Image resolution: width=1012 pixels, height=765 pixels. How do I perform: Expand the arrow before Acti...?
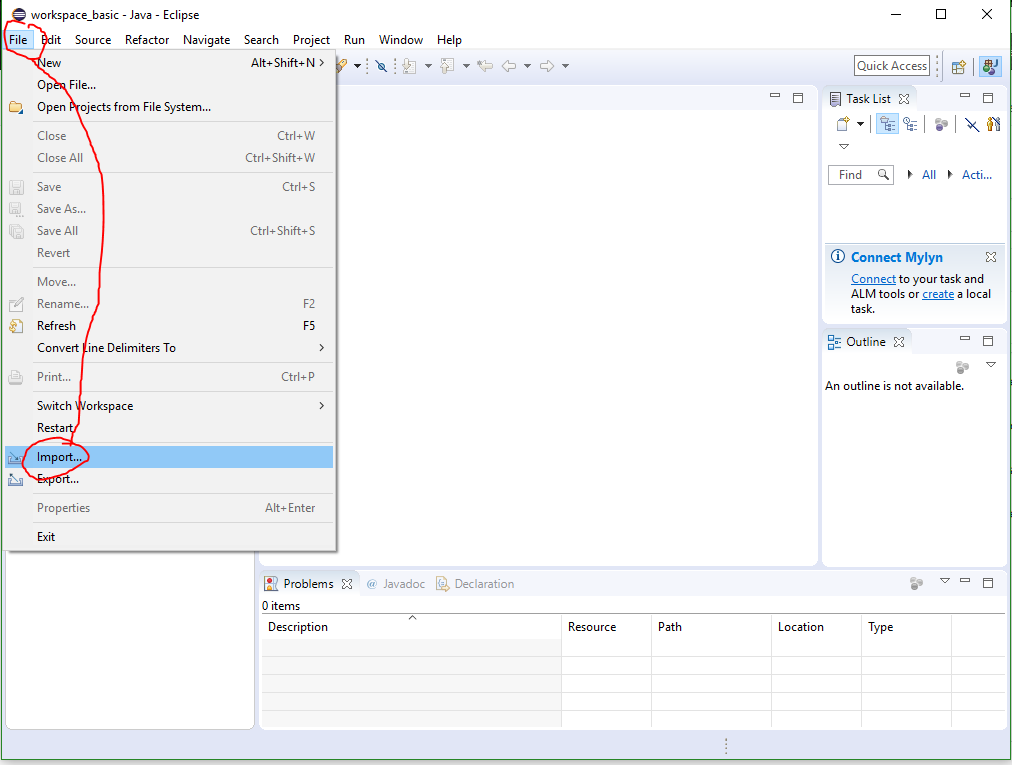click(x=950, y=174)
